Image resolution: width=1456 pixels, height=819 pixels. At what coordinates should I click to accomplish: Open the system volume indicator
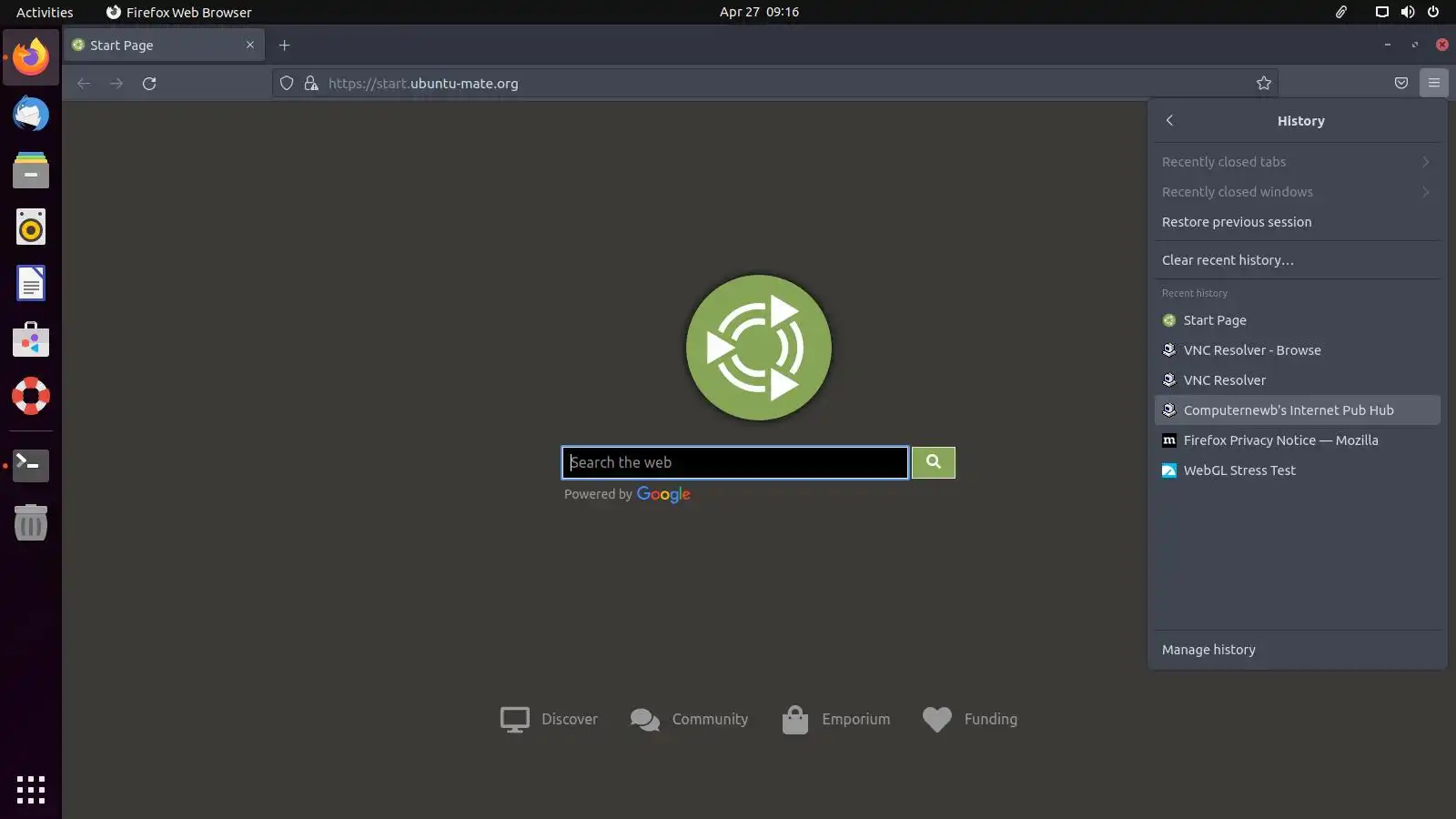(1408, 12)
